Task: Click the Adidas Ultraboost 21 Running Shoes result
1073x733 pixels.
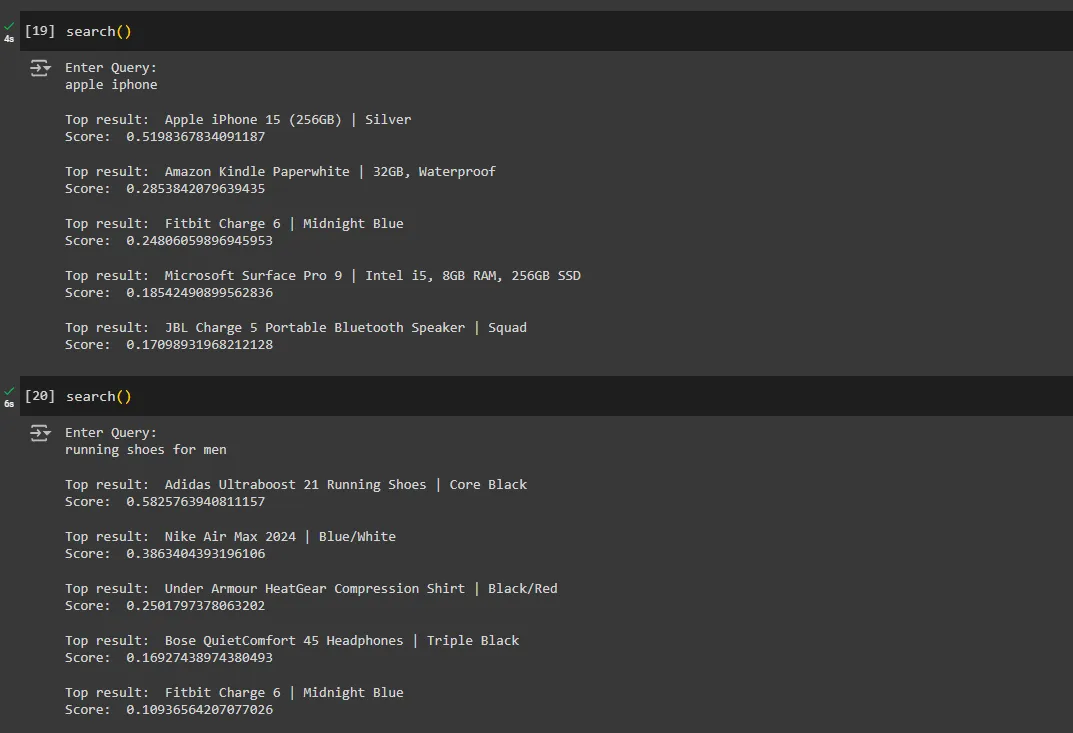Action: tap(296, 485)
